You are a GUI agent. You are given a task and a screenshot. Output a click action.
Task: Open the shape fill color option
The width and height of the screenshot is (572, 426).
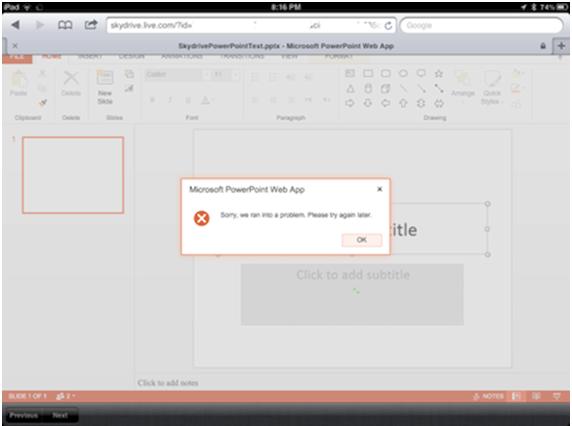point(517,74)
